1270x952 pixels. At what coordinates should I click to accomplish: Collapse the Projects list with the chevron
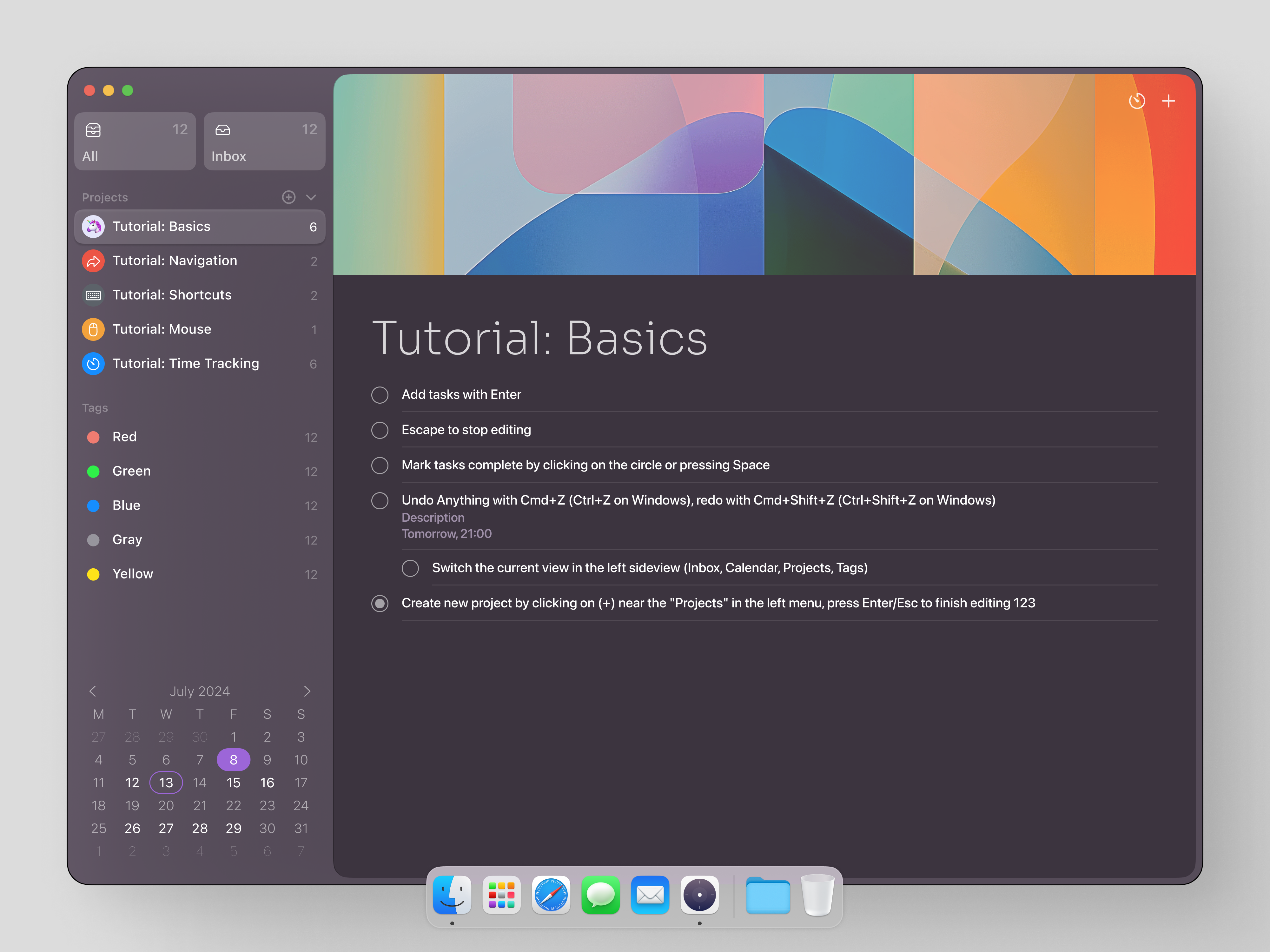pyautogui.click(x=311, y=197)
